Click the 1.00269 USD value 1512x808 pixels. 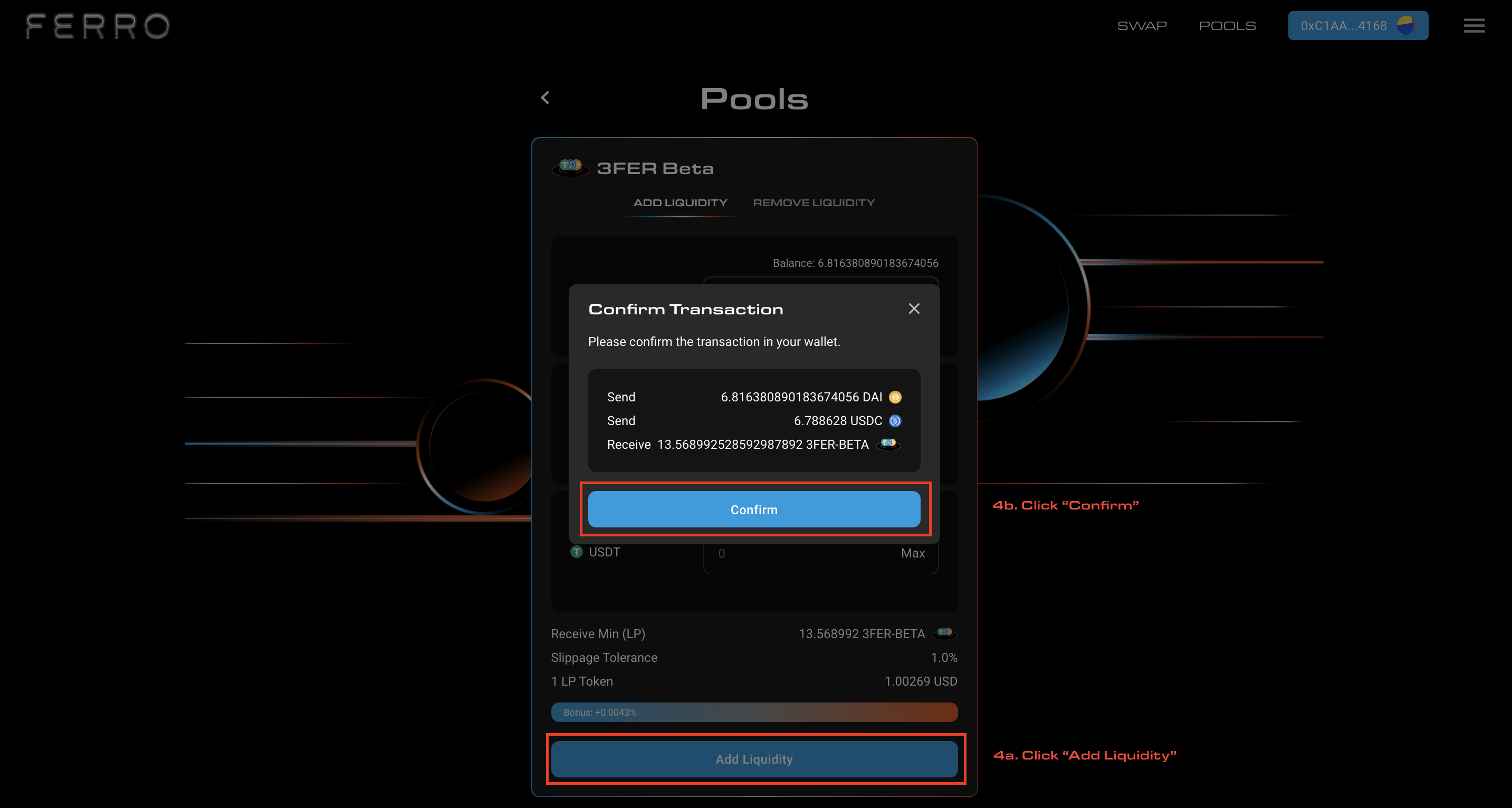point(921,681)
